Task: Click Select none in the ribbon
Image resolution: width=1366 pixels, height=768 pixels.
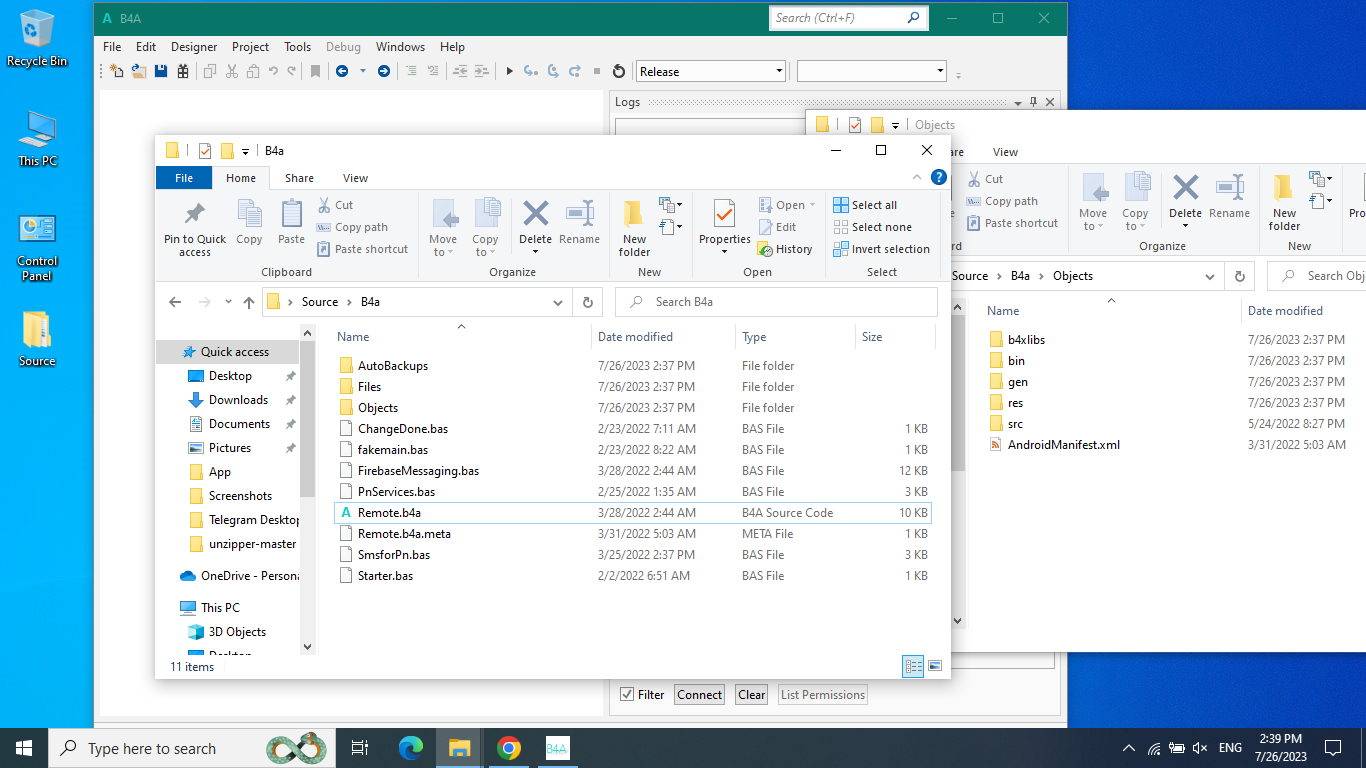Action: point(872,227)
